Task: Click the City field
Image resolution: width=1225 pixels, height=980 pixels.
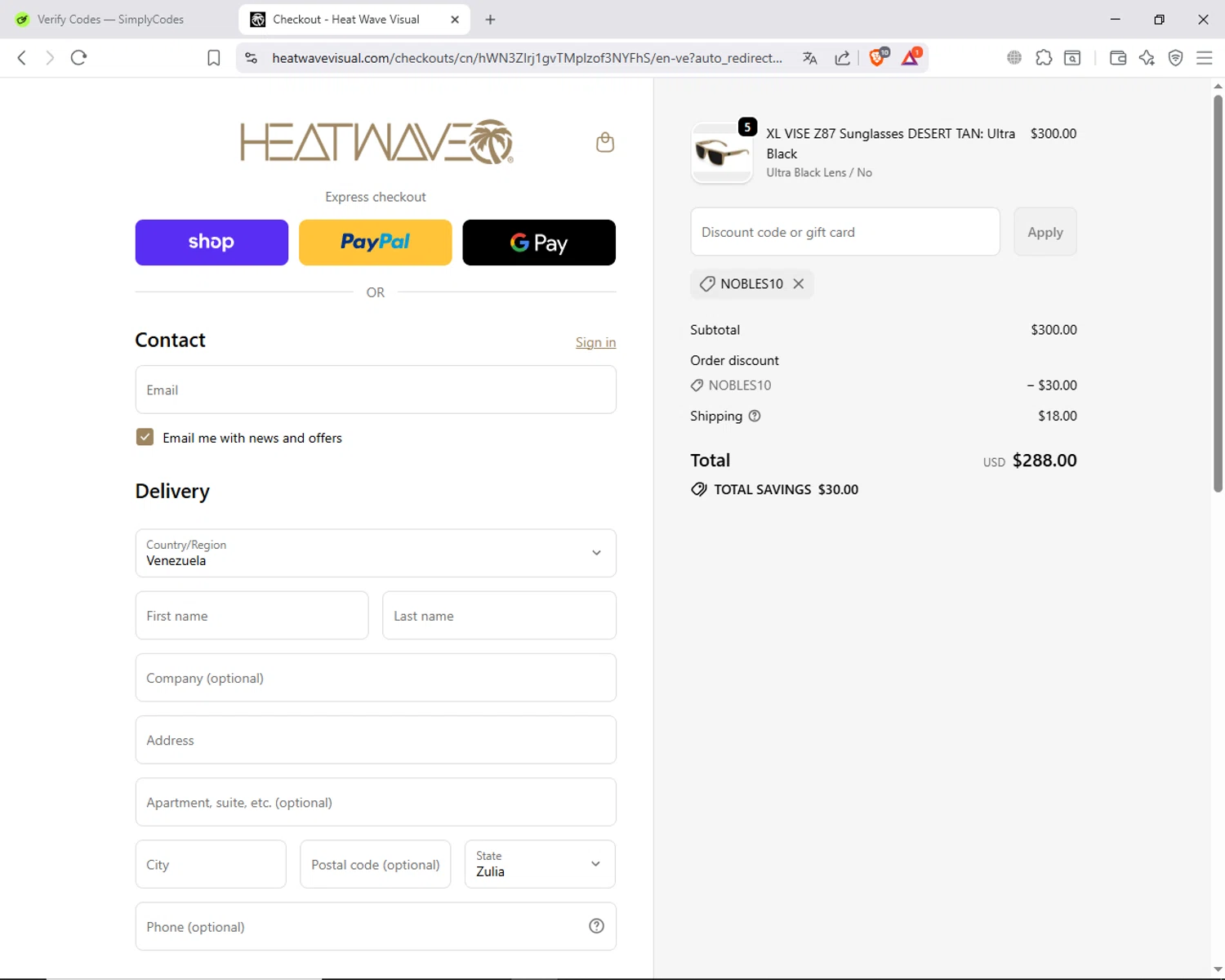Action: pos(211,864)
